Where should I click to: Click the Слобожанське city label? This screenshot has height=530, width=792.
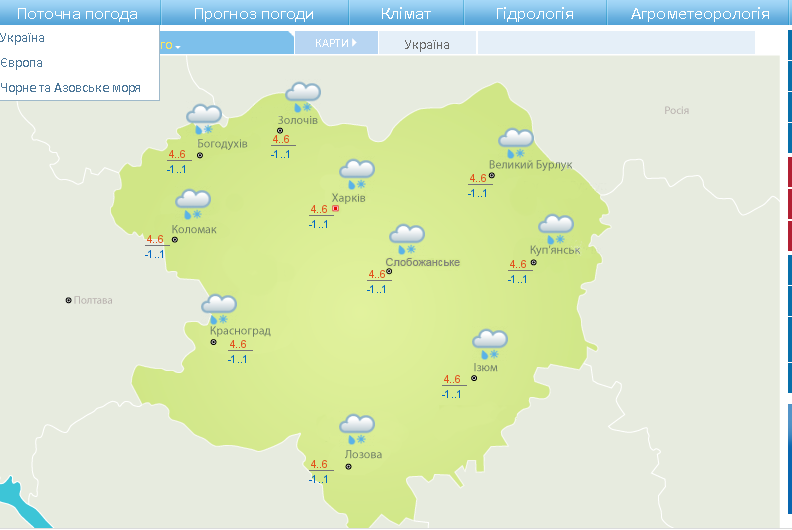coord(423,262)
